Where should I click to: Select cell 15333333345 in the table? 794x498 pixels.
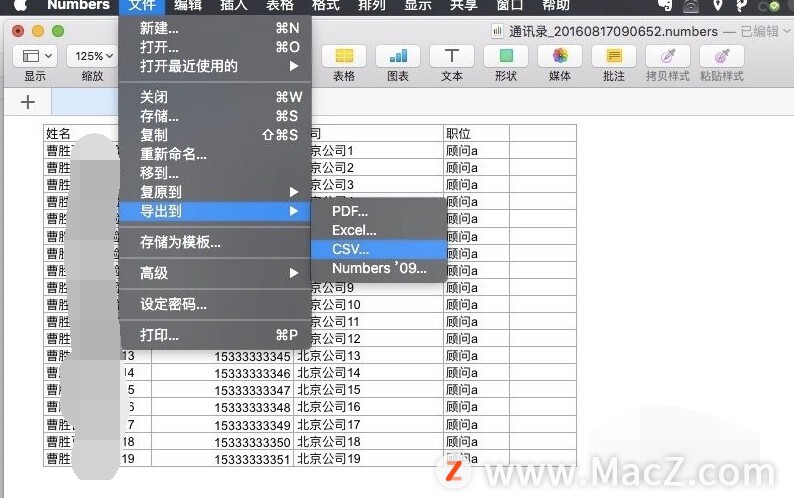[x=222, y=356]
